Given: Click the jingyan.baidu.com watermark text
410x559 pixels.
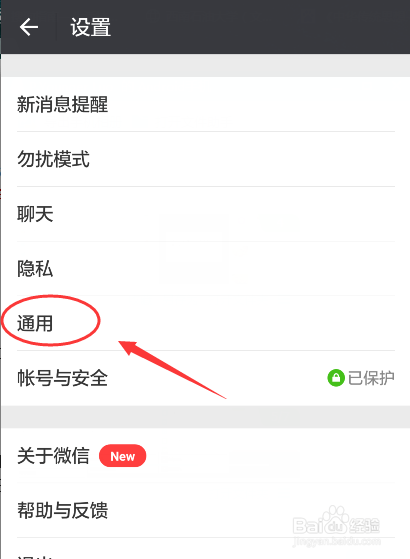Looking at the screenshot, I should pyautogui.click(x=336, y=542).
